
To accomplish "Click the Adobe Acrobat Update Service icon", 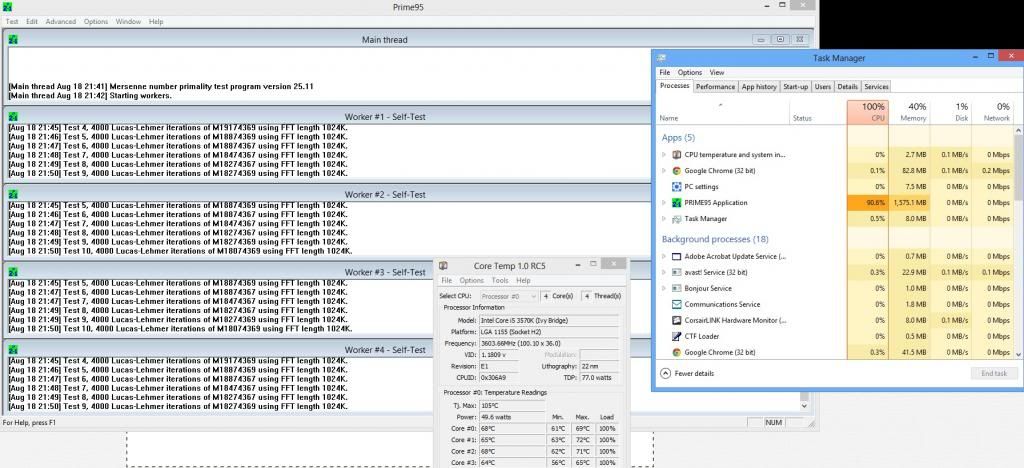I will coord(677,257).
